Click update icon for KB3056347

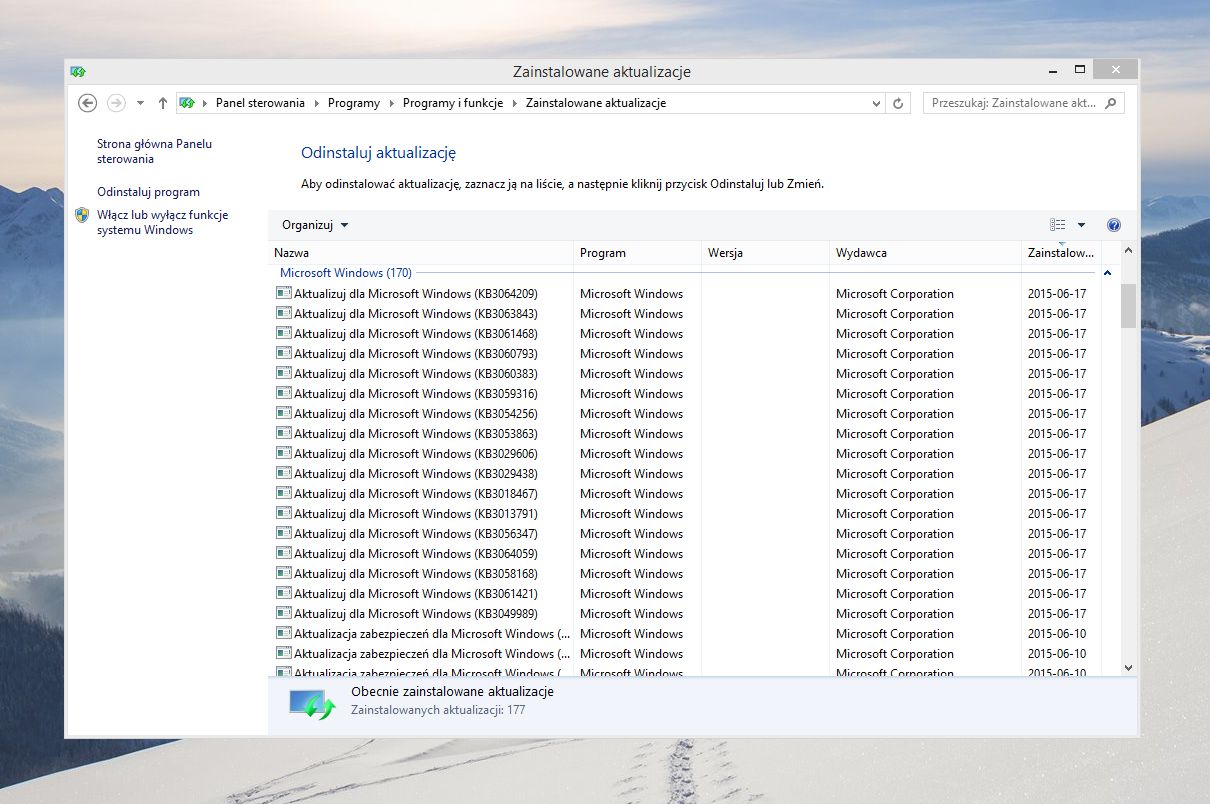coord(284,533)
